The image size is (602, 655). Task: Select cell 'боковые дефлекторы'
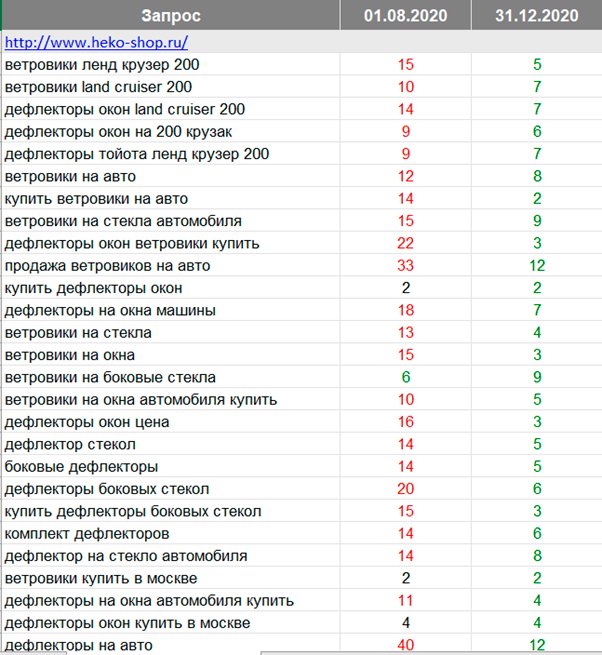[171, 467]
